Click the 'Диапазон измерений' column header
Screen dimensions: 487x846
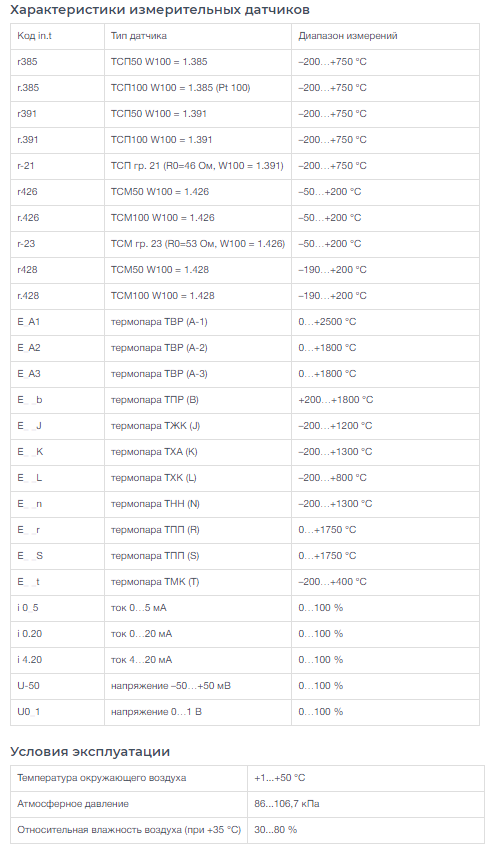click(385, 36)
